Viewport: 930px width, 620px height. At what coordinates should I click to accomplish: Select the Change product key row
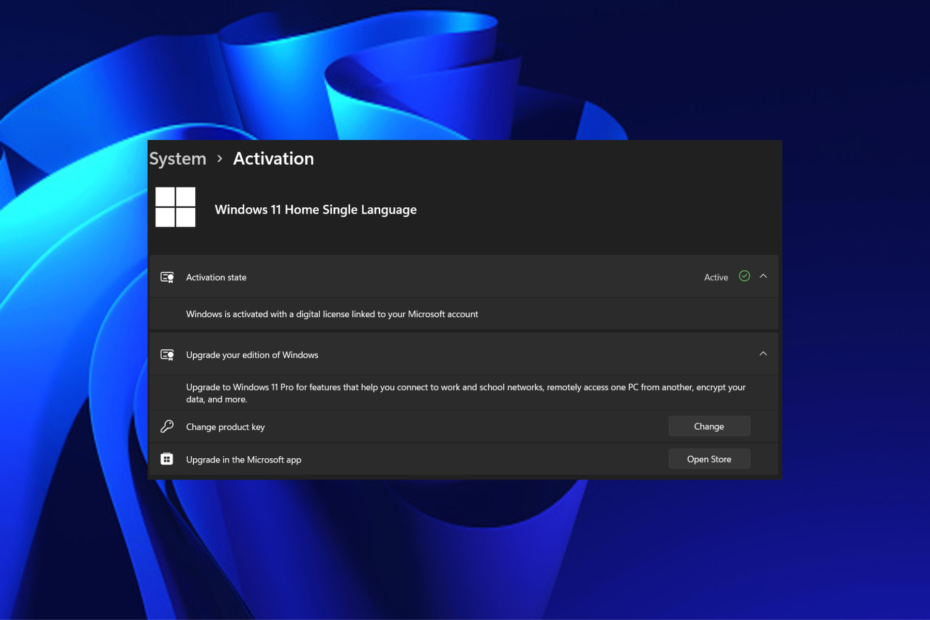pyautogui.click(x=400, y=425)
